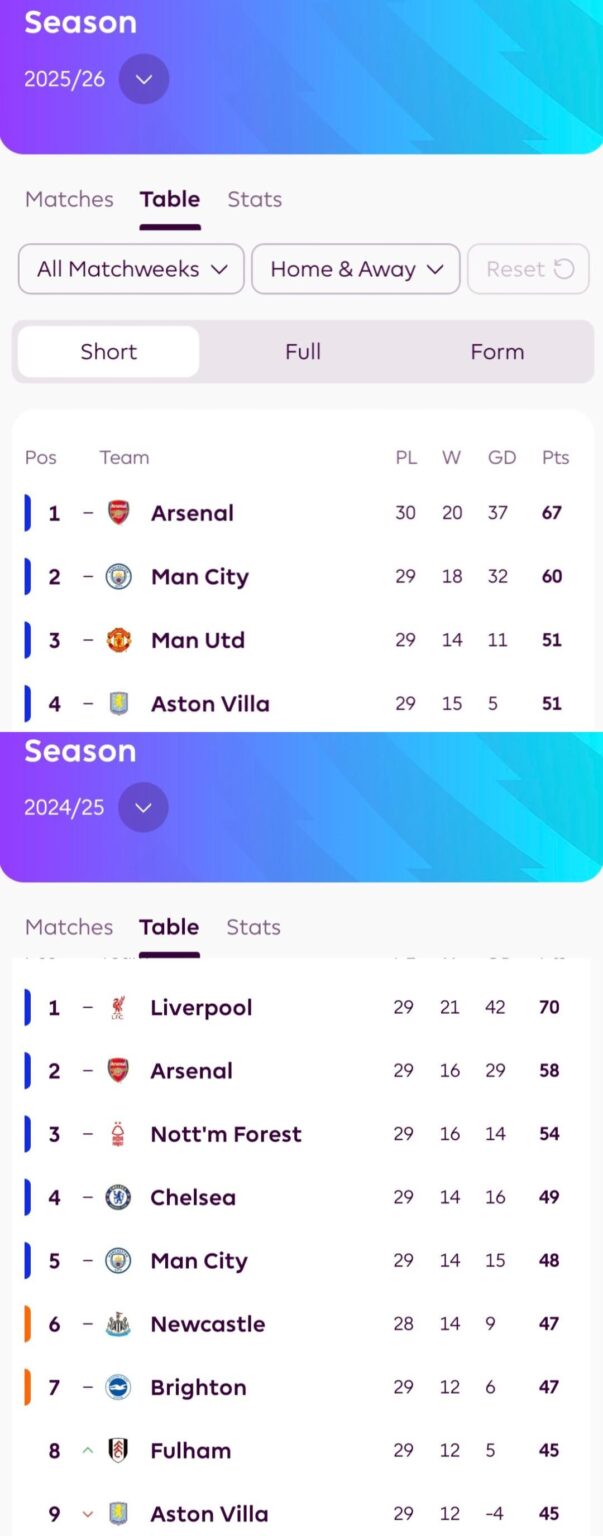Click the Liverpool club crest
Image resolution: width=603 pixels, height=1536 pixels.
[x=117, y=1008]
